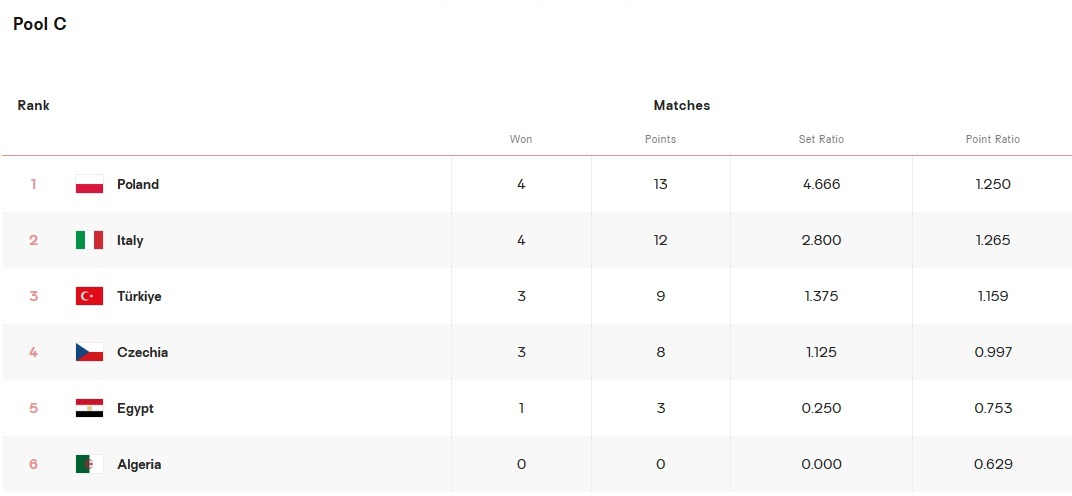This screenshot has height=496, width=1072.
Task: Click the Egypt flag icon
Action: pos(90,408)
